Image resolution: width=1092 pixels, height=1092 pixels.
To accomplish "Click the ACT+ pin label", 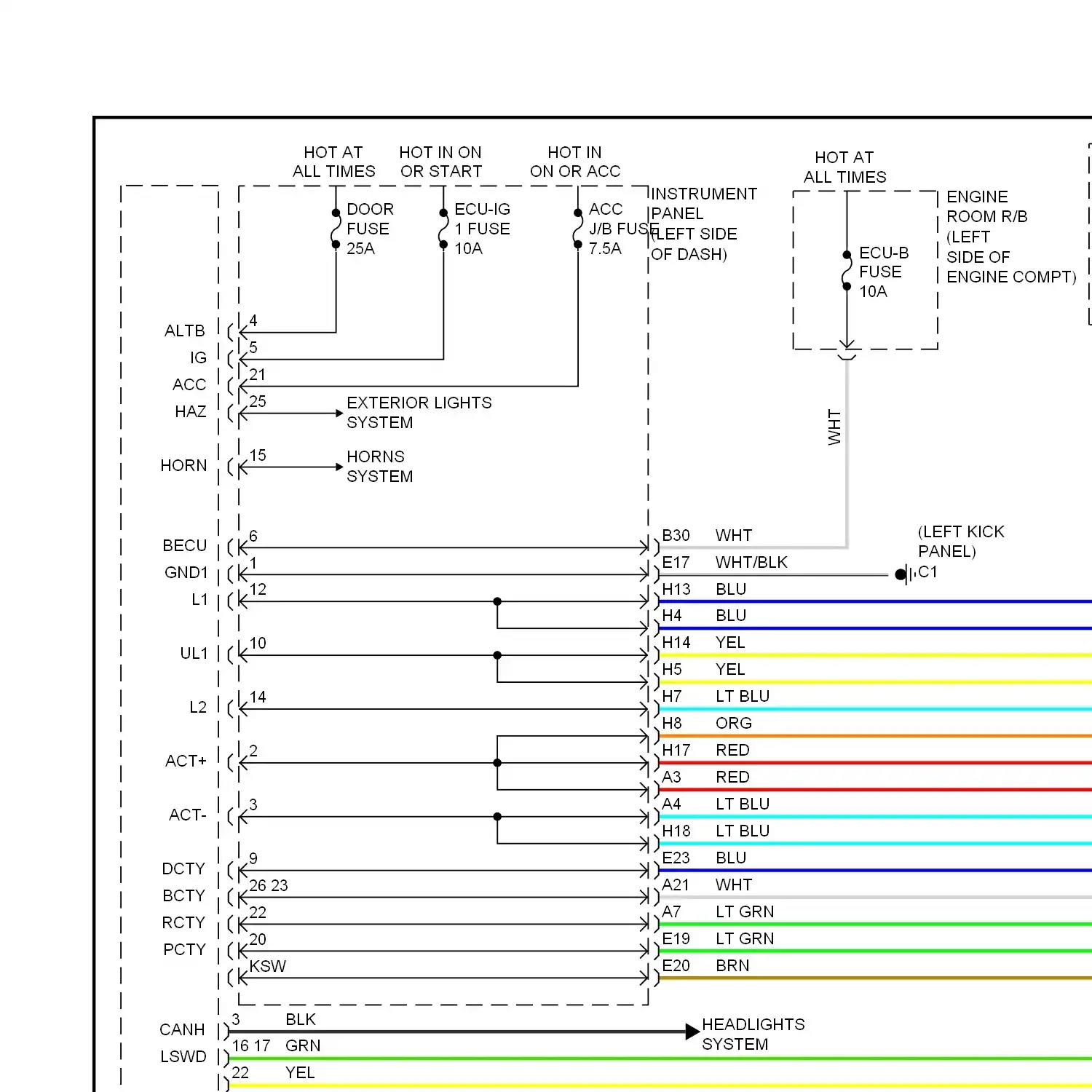I will point(186,761).
